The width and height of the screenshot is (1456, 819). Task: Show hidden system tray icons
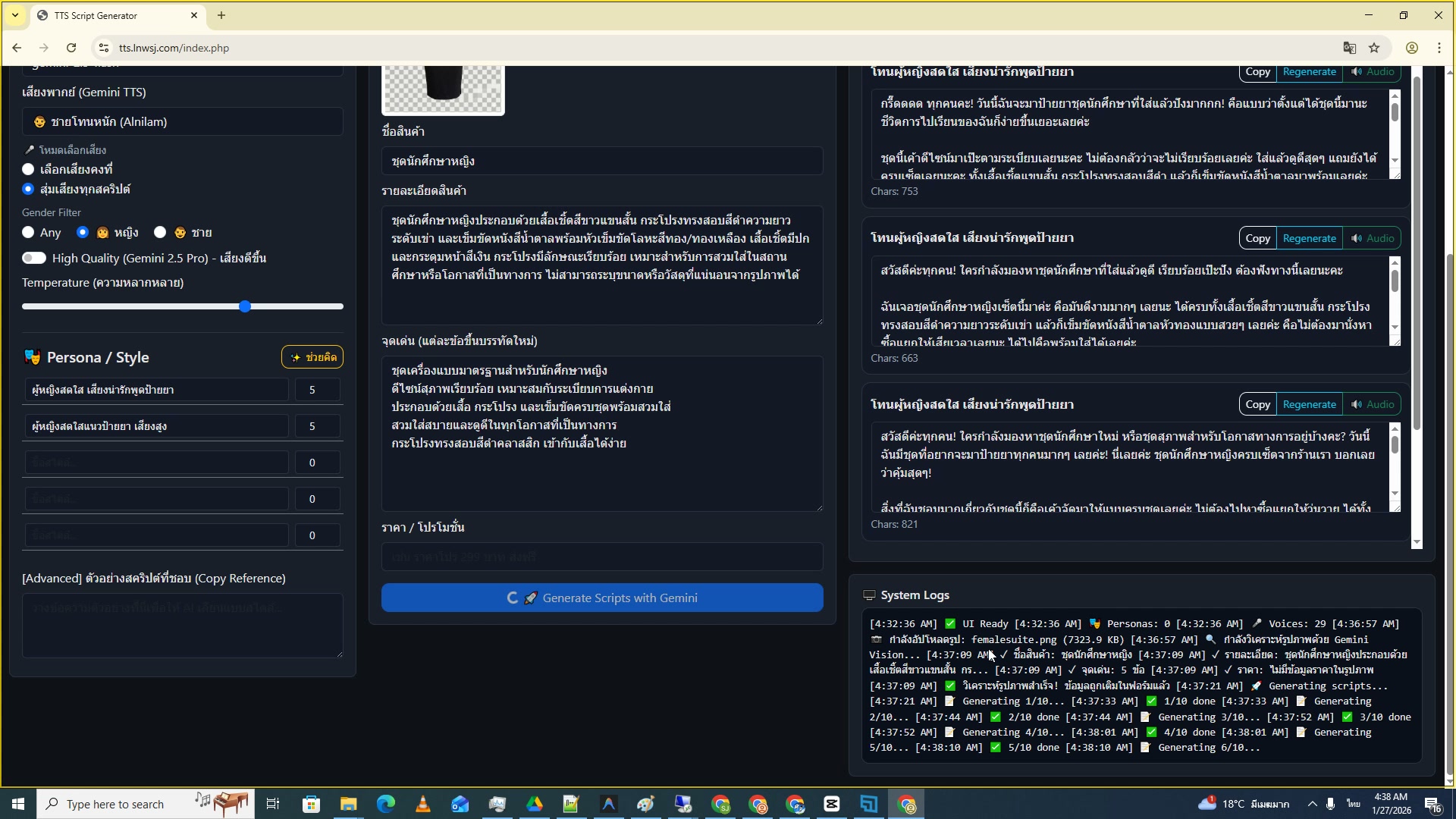(x=1312, y=804)
